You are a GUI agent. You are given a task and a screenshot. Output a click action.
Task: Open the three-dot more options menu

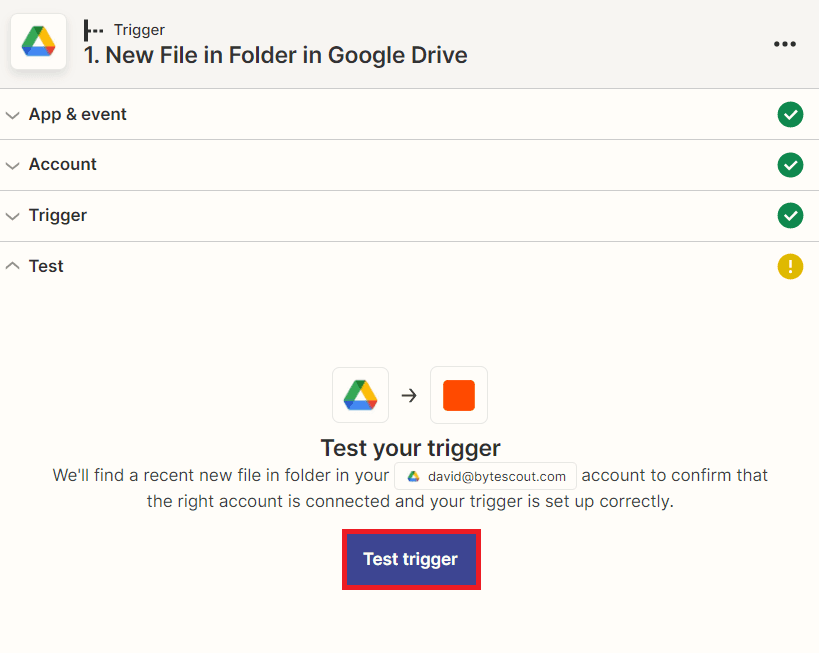point(785,44)
